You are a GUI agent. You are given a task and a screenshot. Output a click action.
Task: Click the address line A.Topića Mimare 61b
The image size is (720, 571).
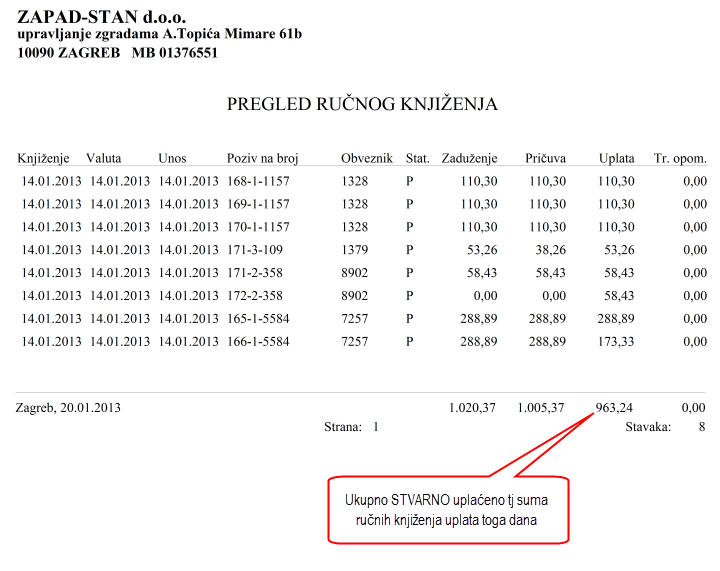pos(232,34)
